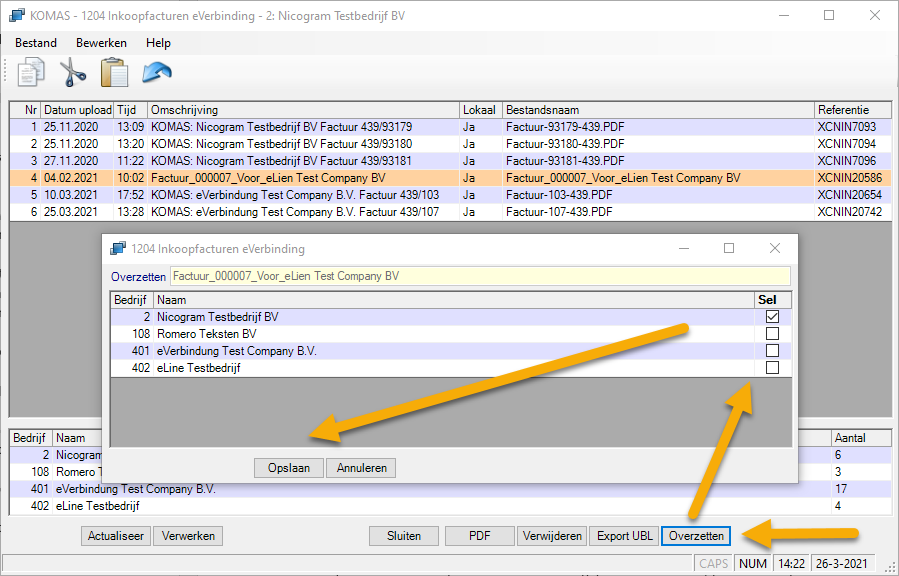Click the Verwerken button

188,536
